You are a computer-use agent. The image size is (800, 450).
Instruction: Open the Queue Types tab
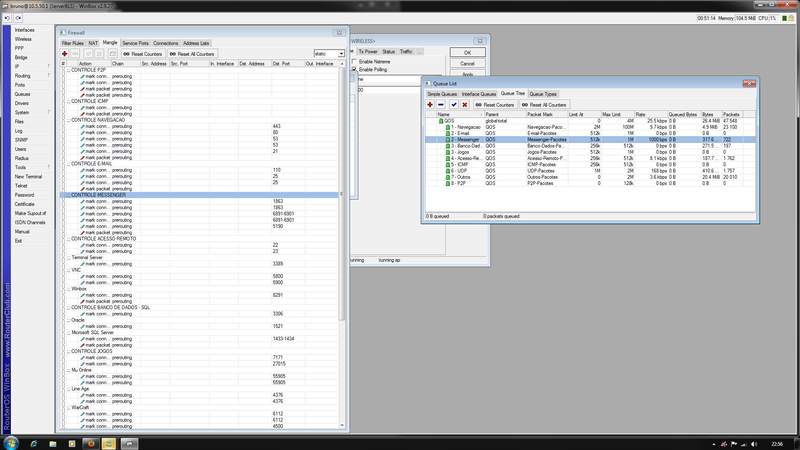tap(543, 94)
